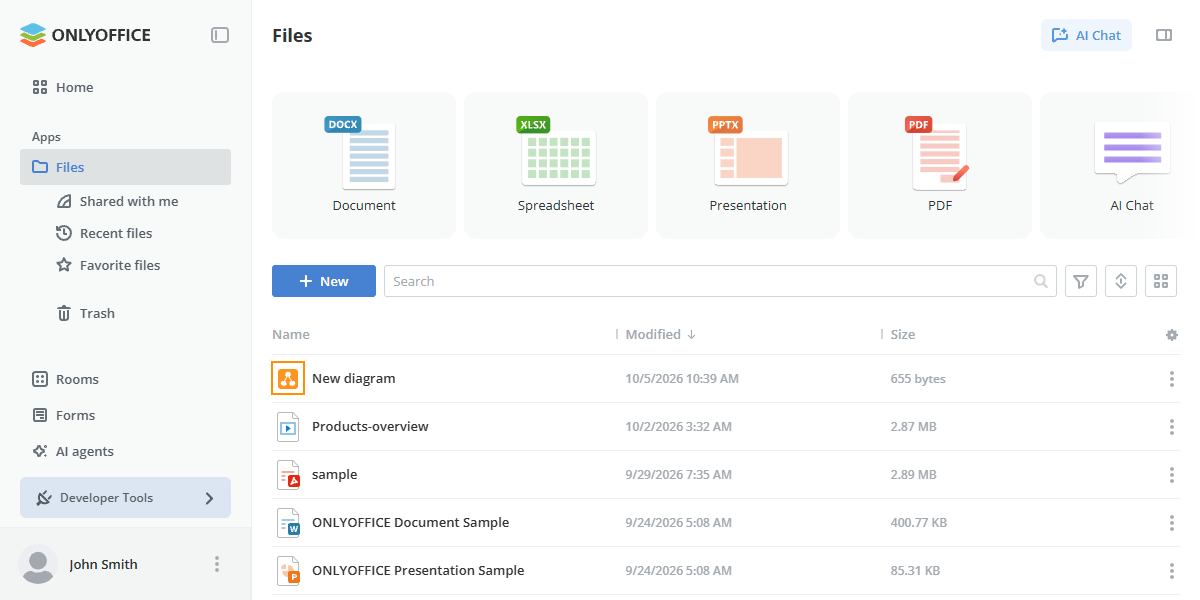Click the search magnifier icon
The image size is (1200, 600).
(x=1041, y=281)
